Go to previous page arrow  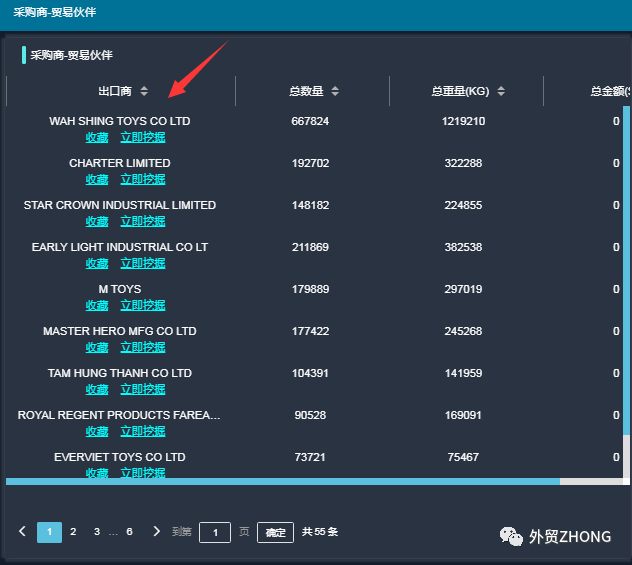pyautogui.click(x=23, y=532)
